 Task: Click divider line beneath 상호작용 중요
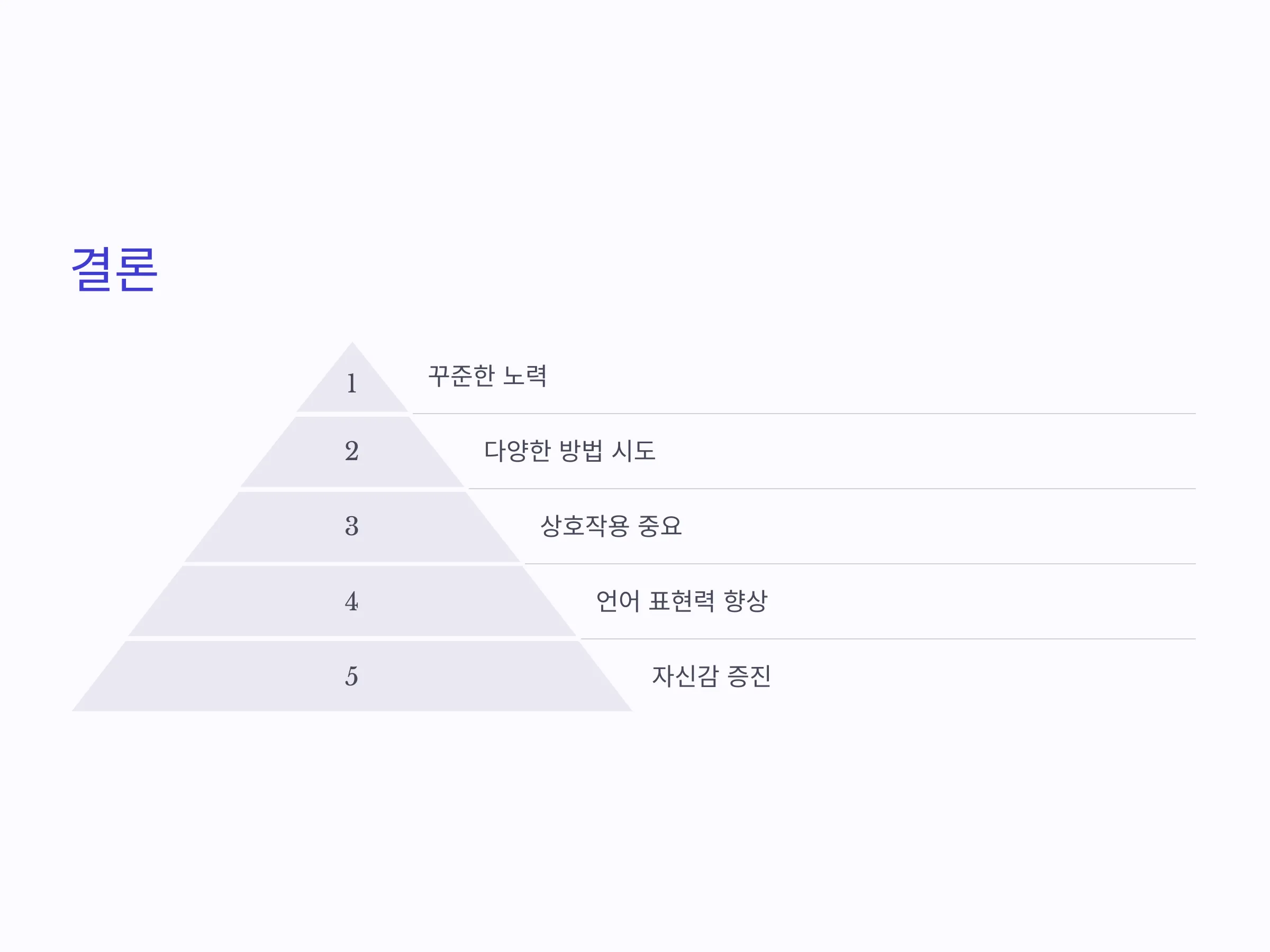point(860,564)
